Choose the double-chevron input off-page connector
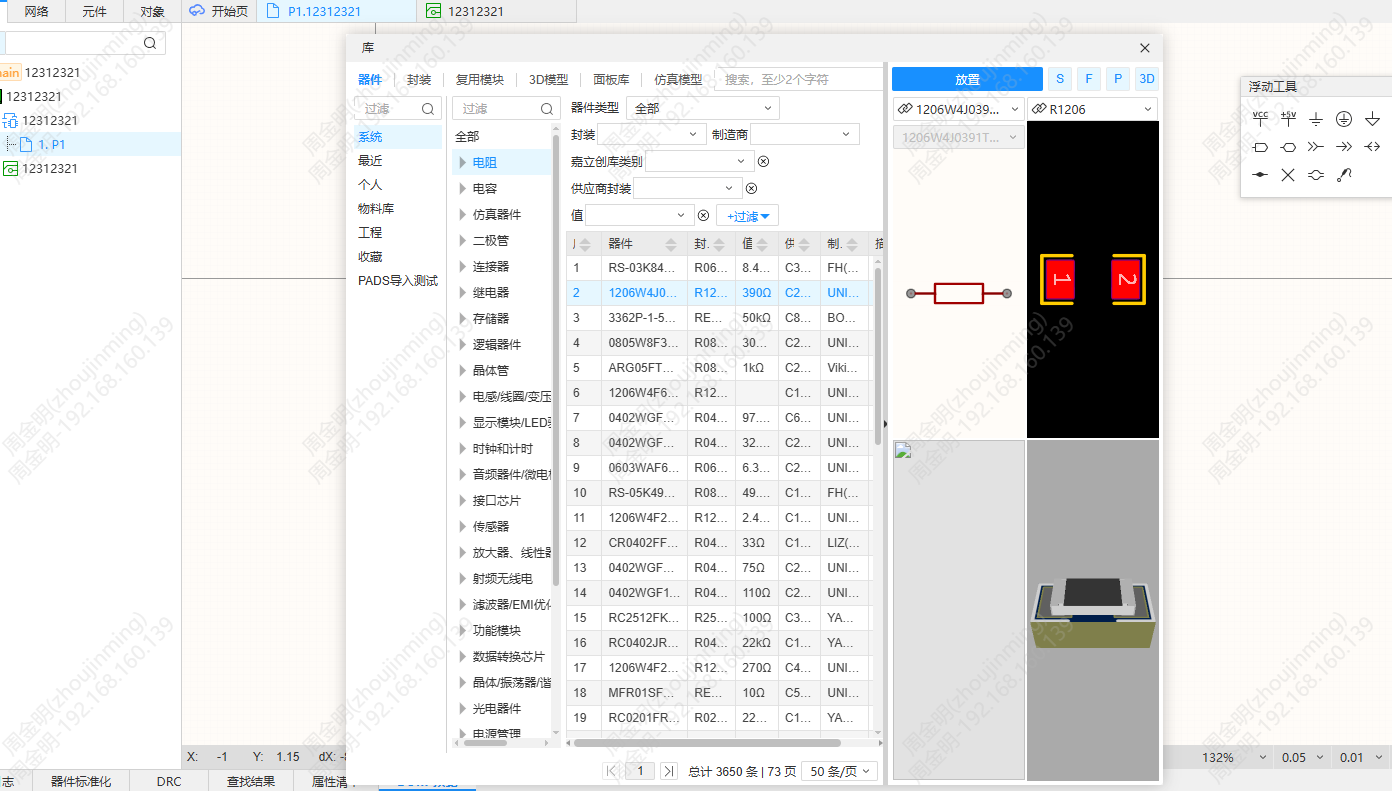 tap(1316, 147)
